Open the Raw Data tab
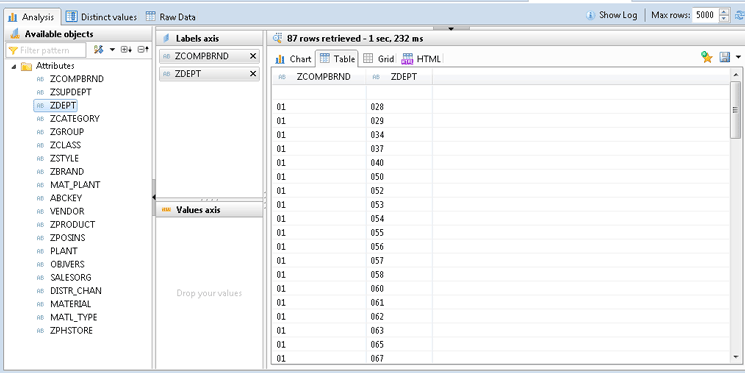Viewport: 745px width, 373px height. tap(170, 17)
